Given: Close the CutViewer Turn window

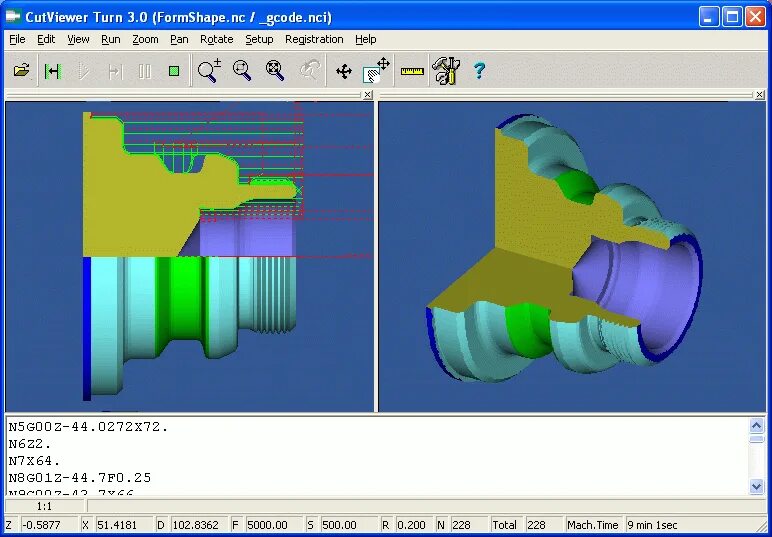Looking at the screenshot, I should [755, 17].
